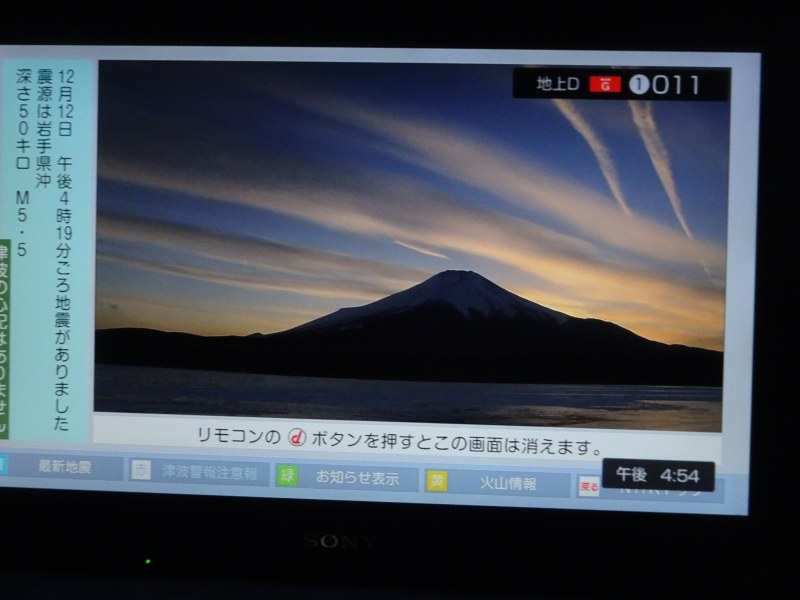Click the yellow 黄 color key icon

tap(437, 481)
